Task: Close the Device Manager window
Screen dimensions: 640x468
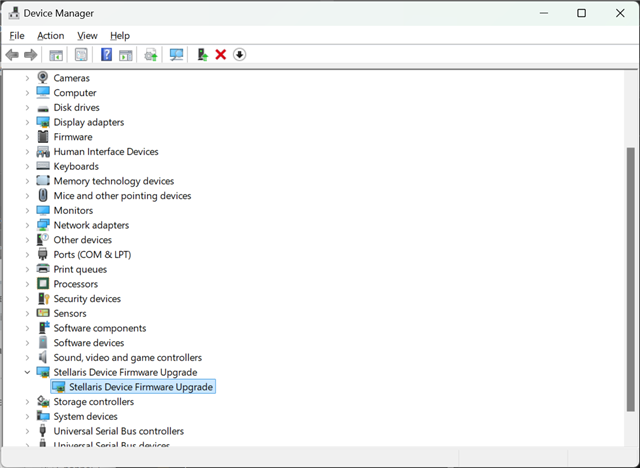Action: (620, 13)
